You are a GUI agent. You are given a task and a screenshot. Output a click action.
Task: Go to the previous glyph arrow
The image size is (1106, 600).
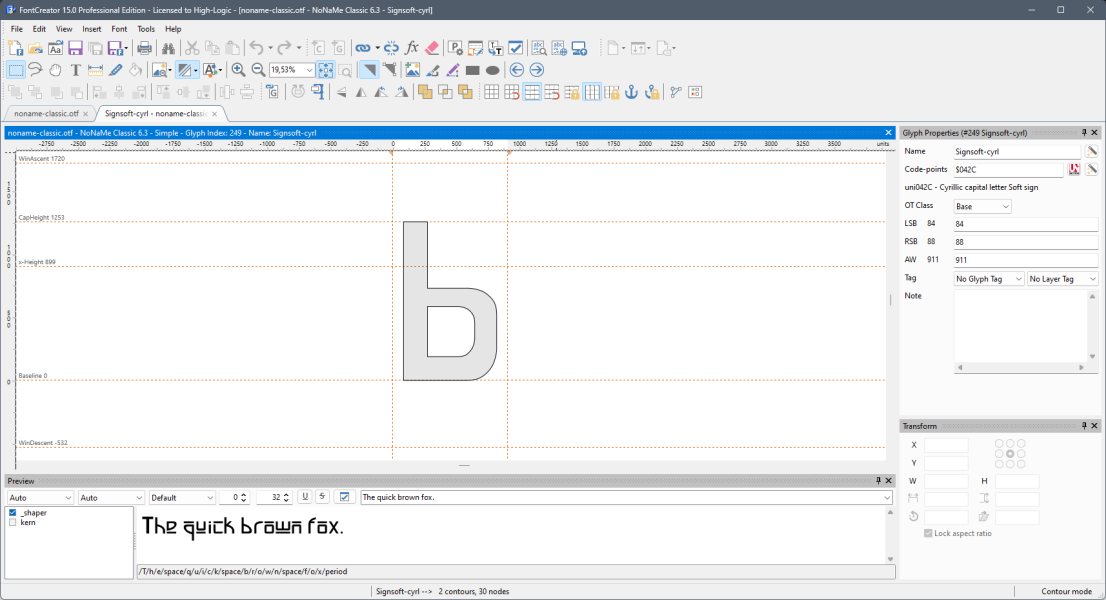(516, 70)
